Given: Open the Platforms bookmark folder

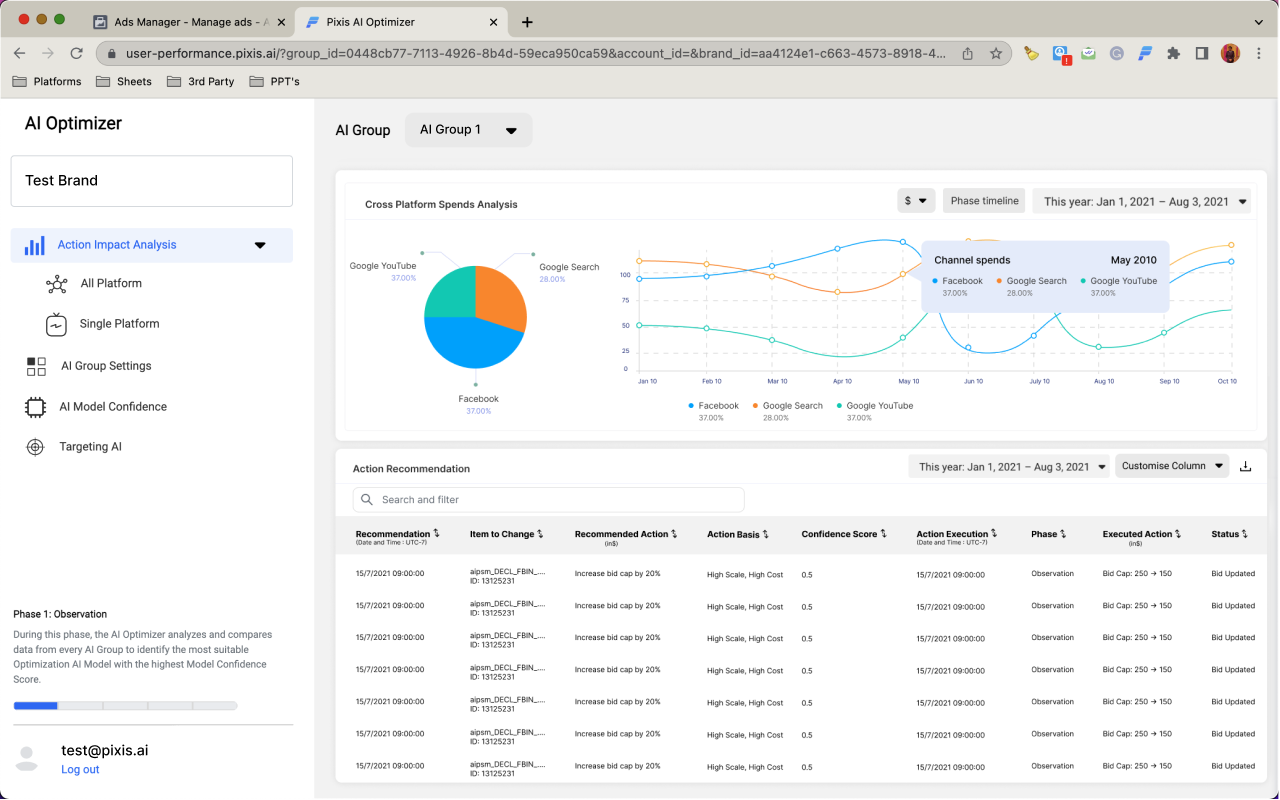Looking at the screenshot, I should coord(47,81).
